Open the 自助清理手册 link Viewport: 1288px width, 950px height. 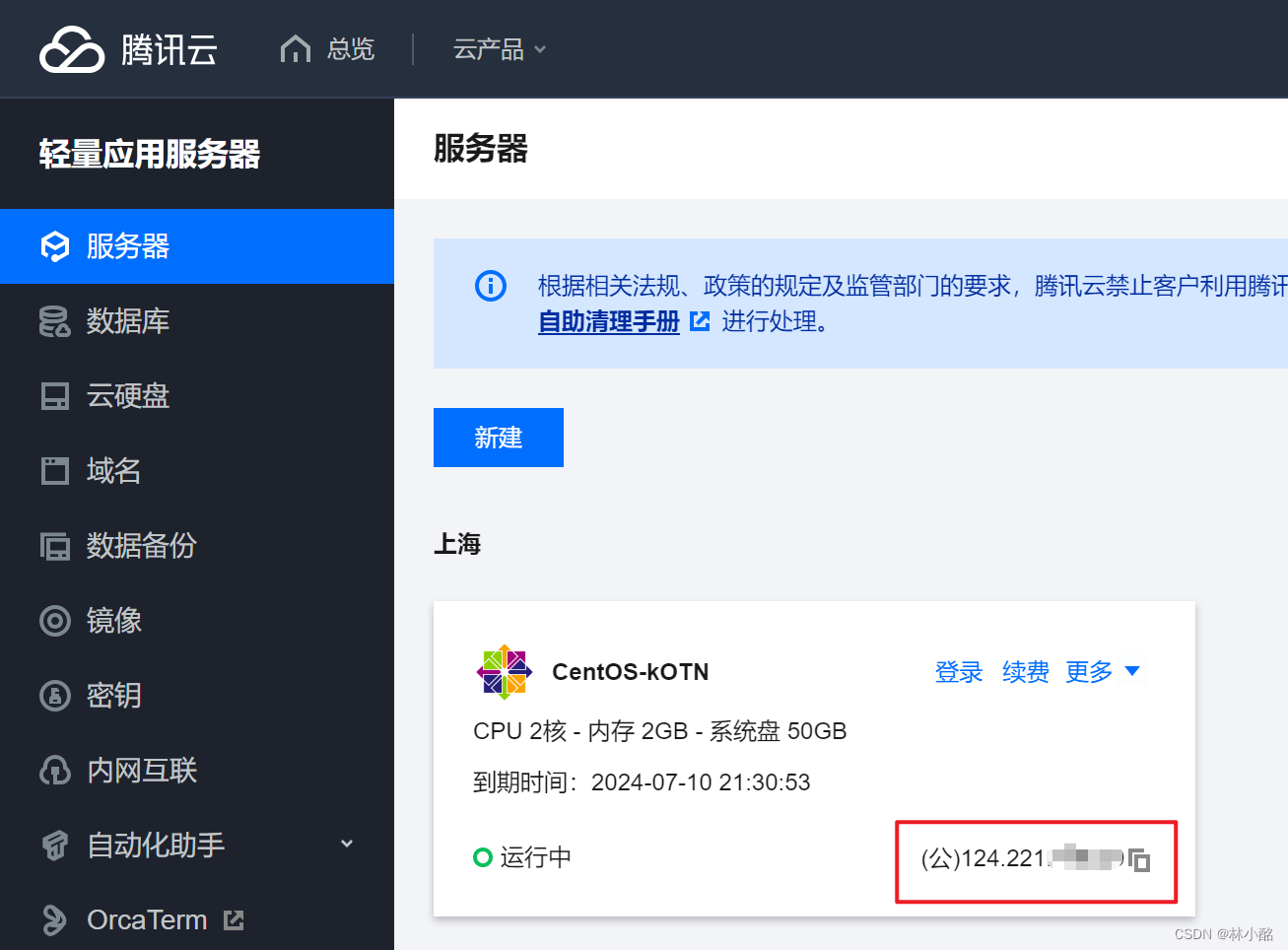[x=608, y=321]
